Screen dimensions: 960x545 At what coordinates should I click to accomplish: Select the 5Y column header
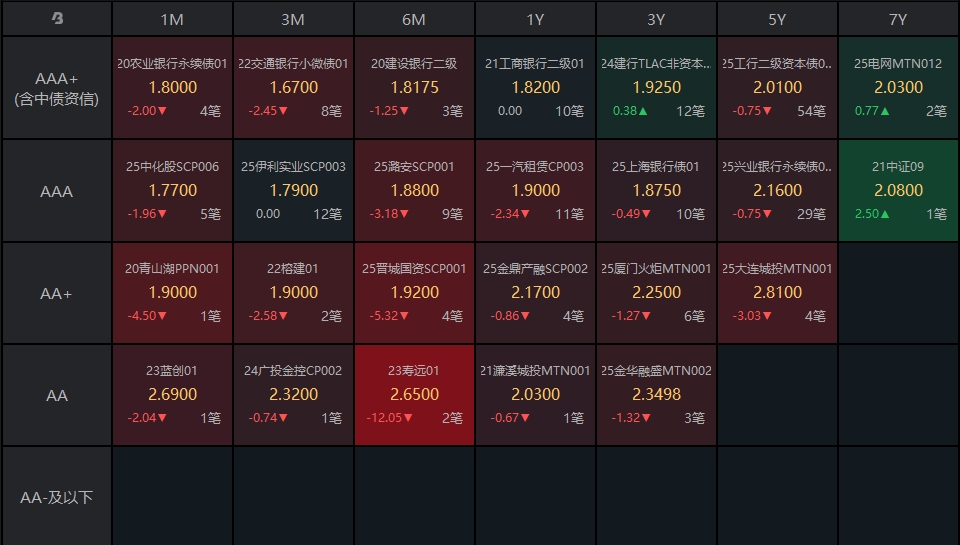[x=777, y=19]
